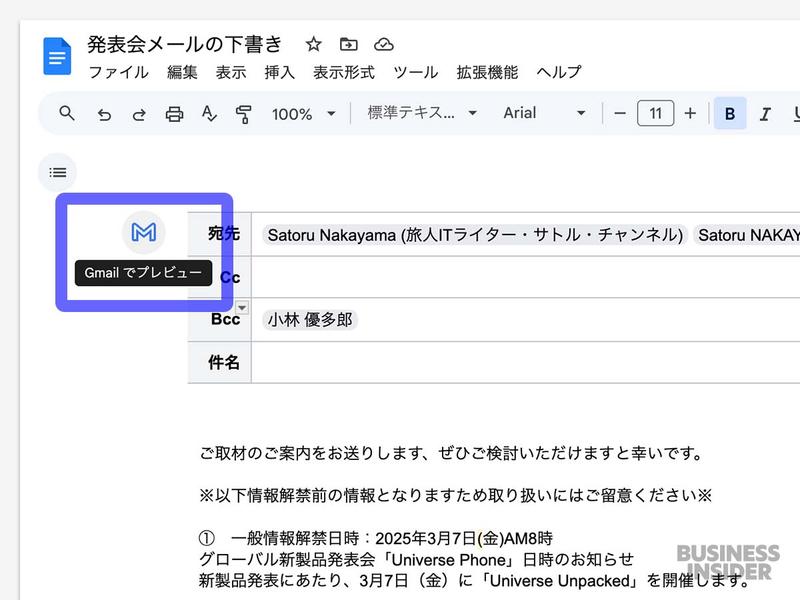Click the 件名 label cell
This screenshot has width=800, height=600.
(x=220, y=362)
